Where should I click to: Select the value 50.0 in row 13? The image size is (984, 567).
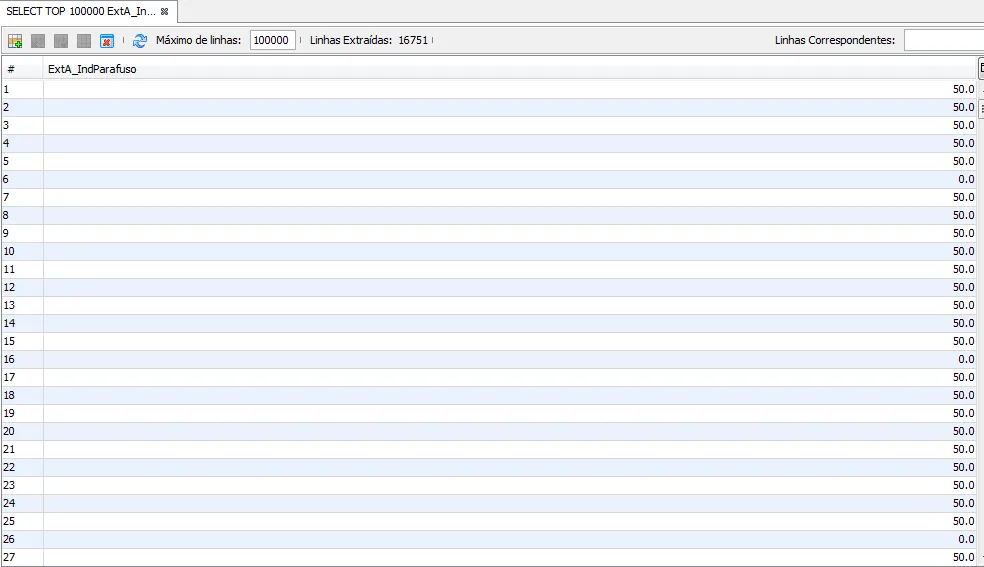[x=963, y=305]
